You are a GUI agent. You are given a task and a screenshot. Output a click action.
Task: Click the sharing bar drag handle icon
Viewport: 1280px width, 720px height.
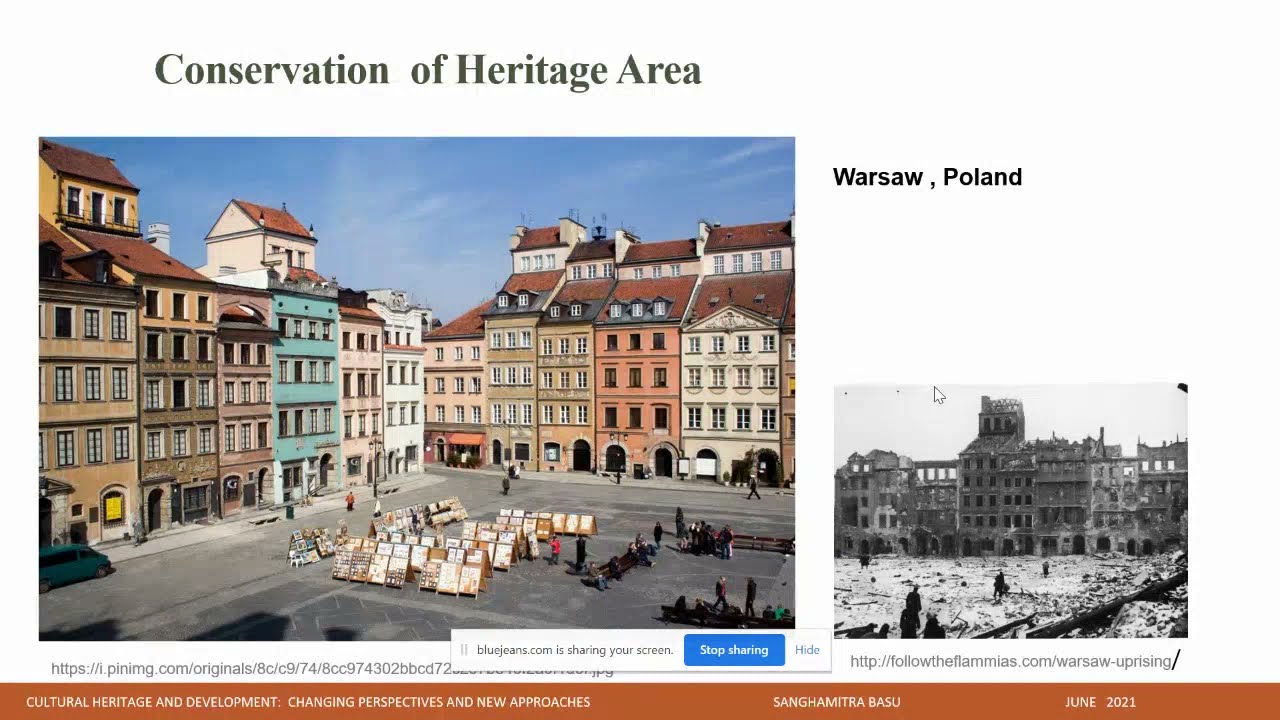click(464, 650)
